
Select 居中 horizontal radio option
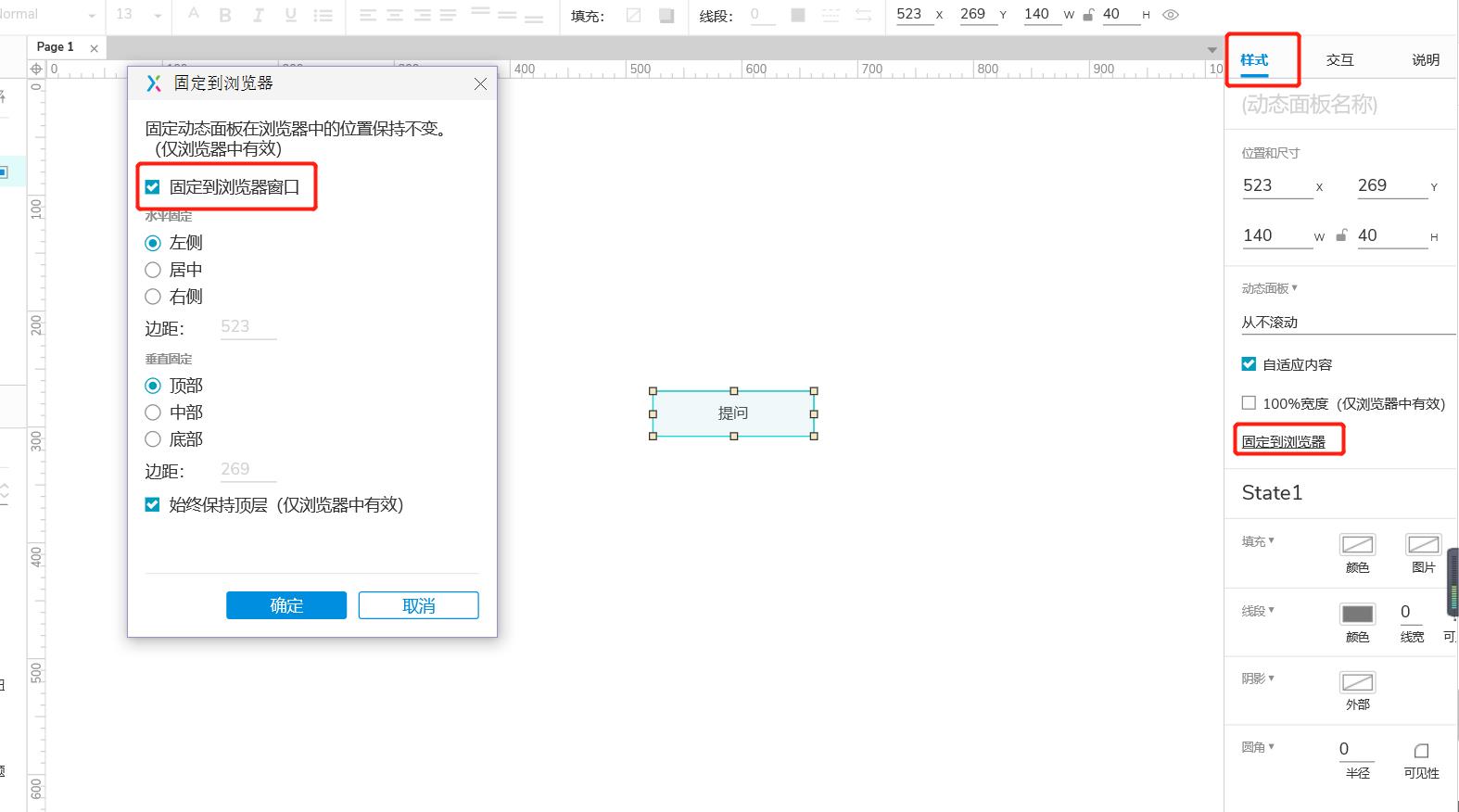pyautogui.click(x=153, y=270)
